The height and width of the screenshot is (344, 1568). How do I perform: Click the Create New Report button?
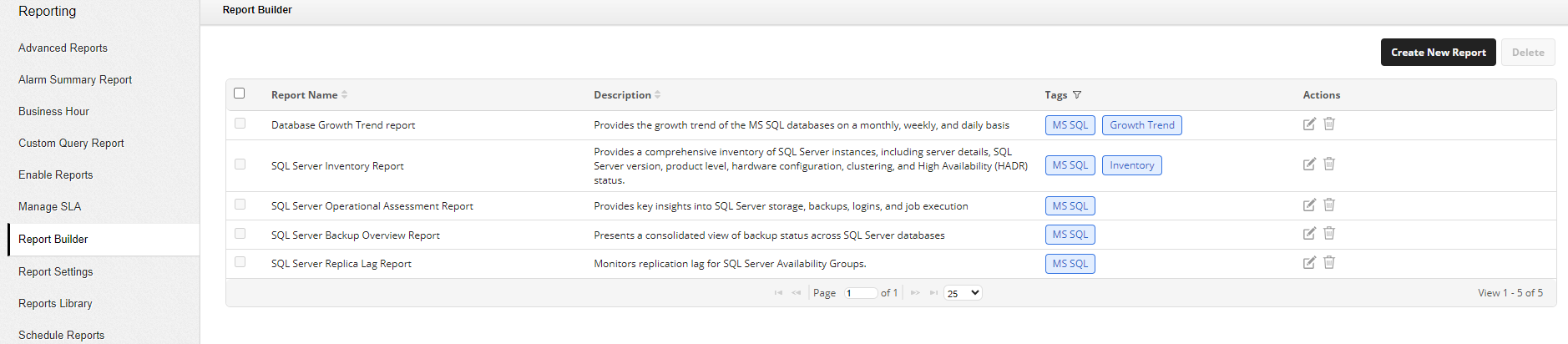point(1438,53)
